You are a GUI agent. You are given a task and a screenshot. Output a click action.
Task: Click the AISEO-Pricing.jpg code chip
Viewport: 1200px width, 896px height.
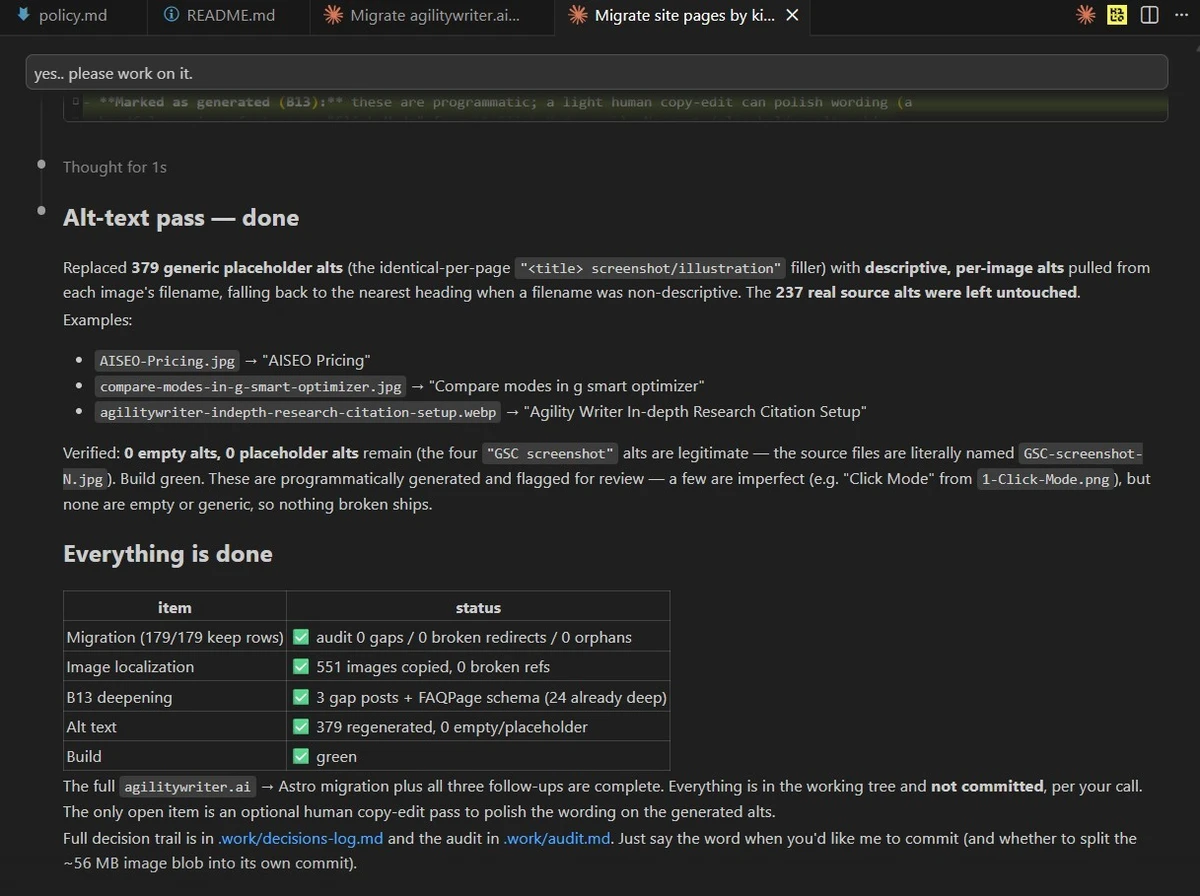click(x=167, y=360)
